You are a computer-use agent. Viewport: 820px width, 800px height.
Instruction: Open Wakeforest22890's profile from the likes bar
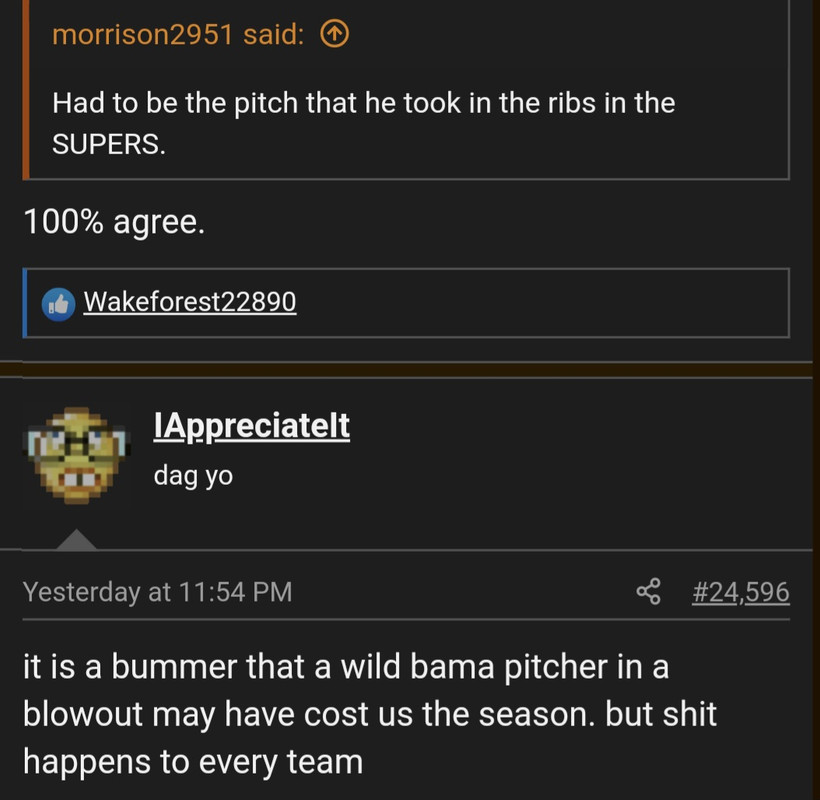coord(190,302)
